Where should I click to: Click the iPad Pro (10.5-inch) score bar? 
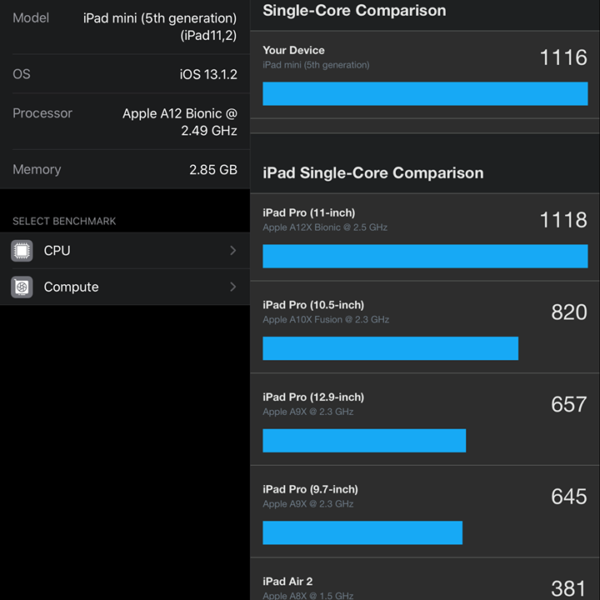390,348
